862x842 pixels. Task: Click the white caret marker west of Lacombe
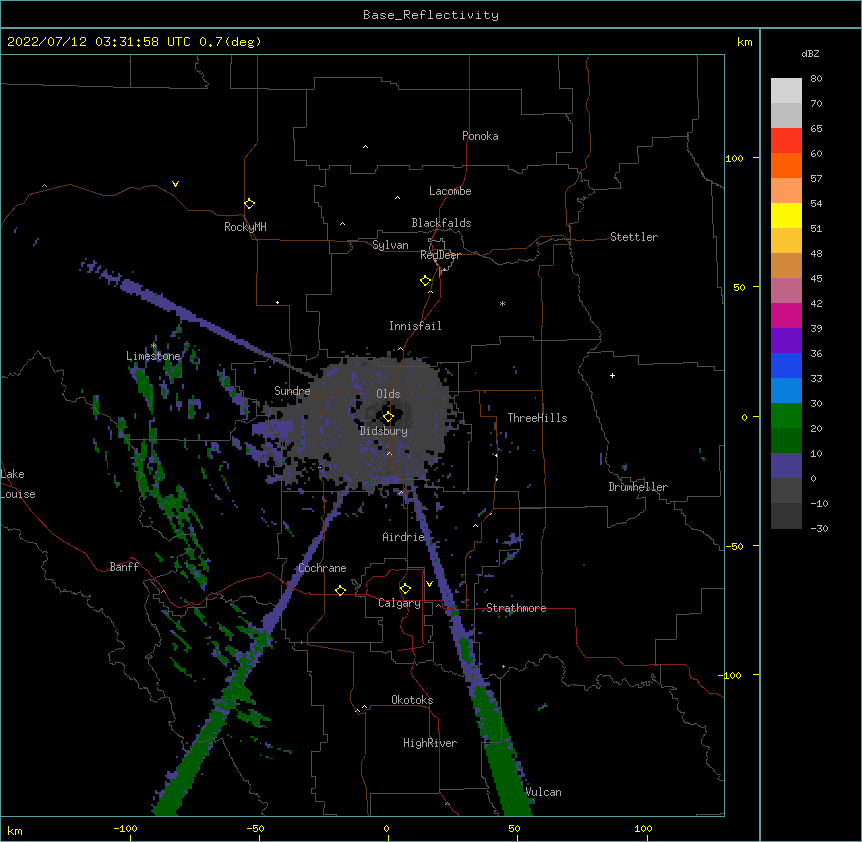click(397, 197)
